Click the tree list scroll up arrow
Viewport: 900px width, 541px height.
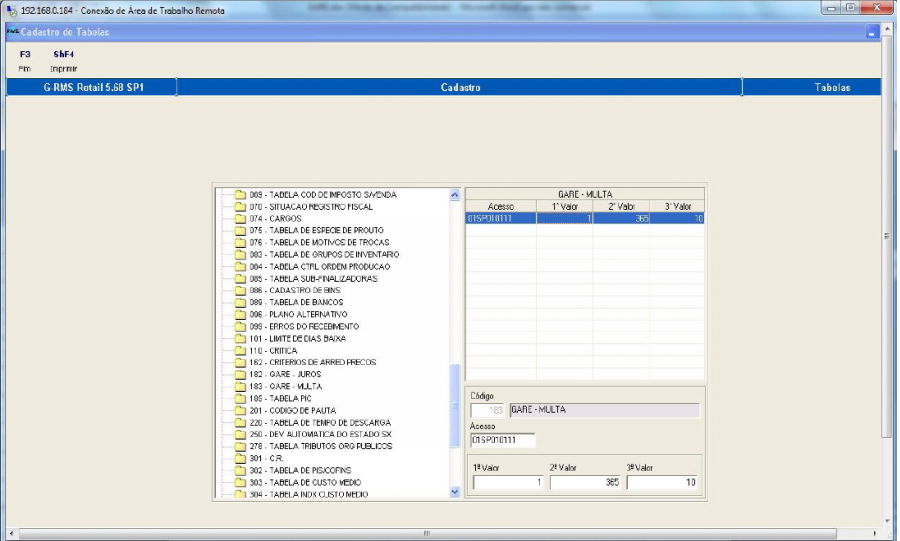(x=455, y=194)
